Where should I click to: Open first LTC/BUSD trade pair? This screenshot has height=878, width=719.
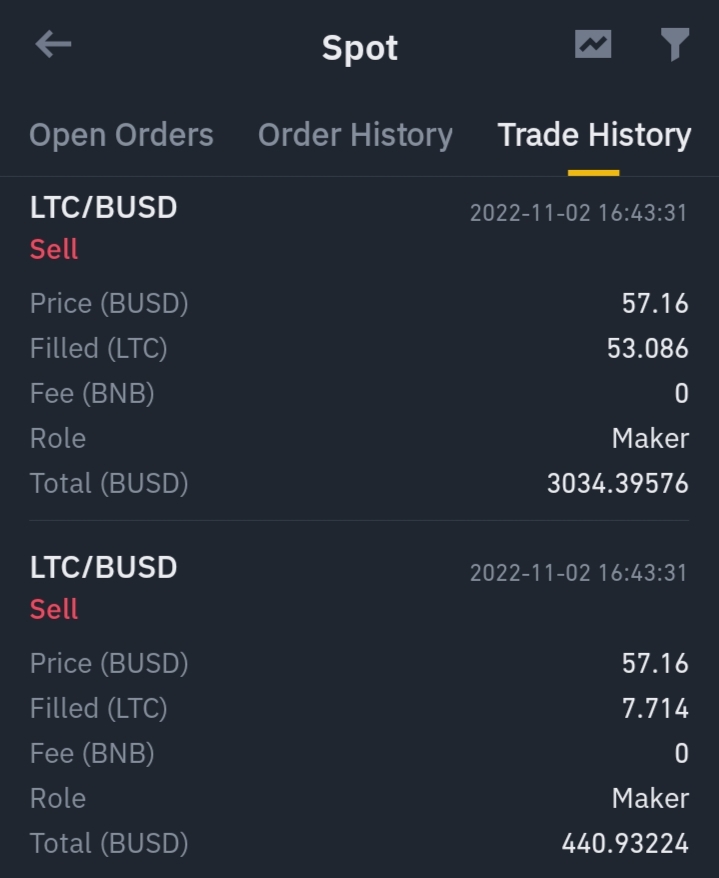click(x=104, y=207)
